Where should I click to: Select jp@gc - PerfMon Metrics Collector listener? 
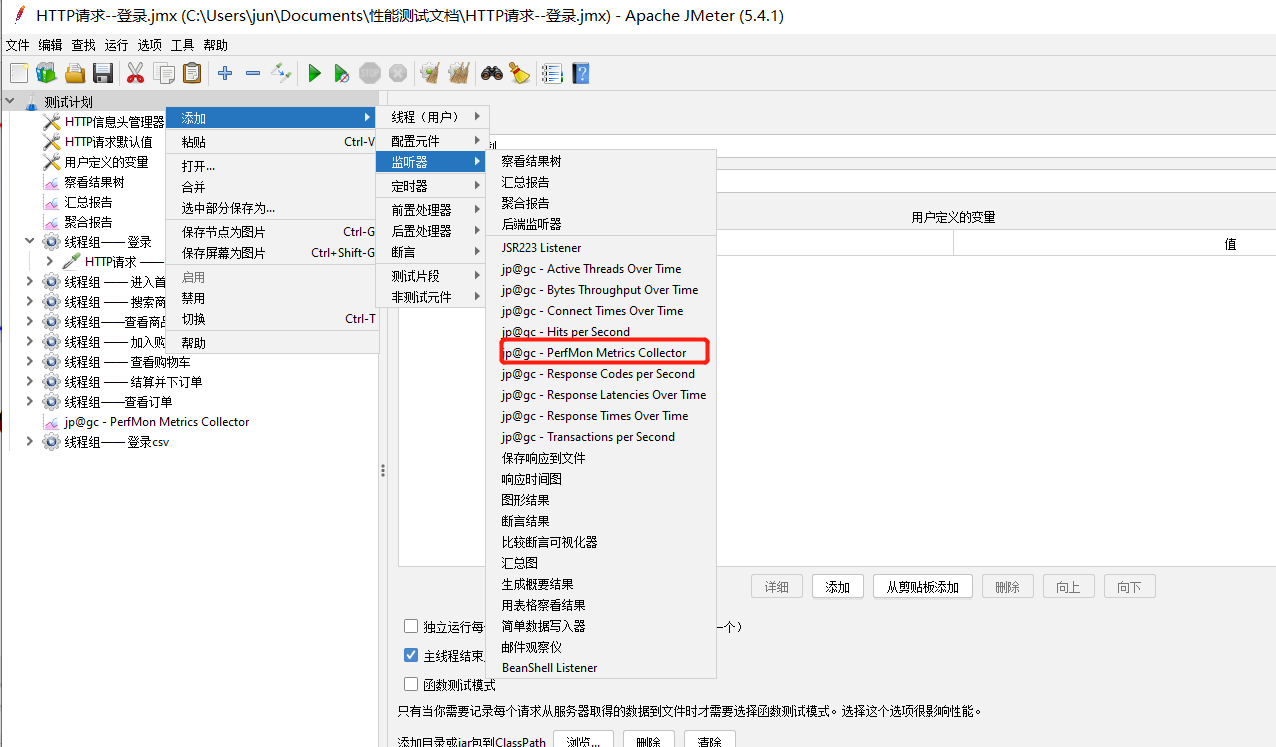coord(601,353)
